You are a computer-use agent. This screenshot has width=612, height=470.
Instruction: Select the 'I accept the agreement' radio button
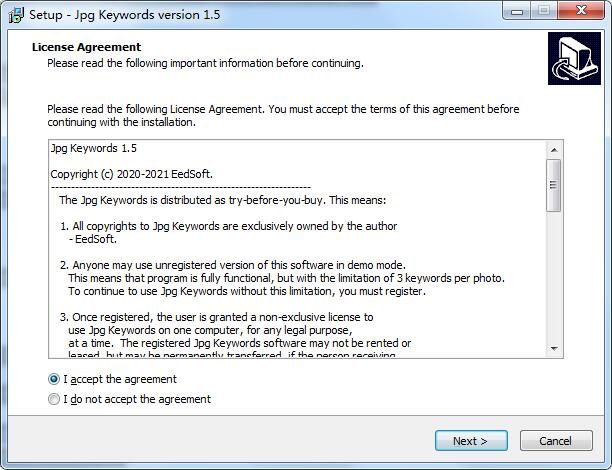coord(54,379)
